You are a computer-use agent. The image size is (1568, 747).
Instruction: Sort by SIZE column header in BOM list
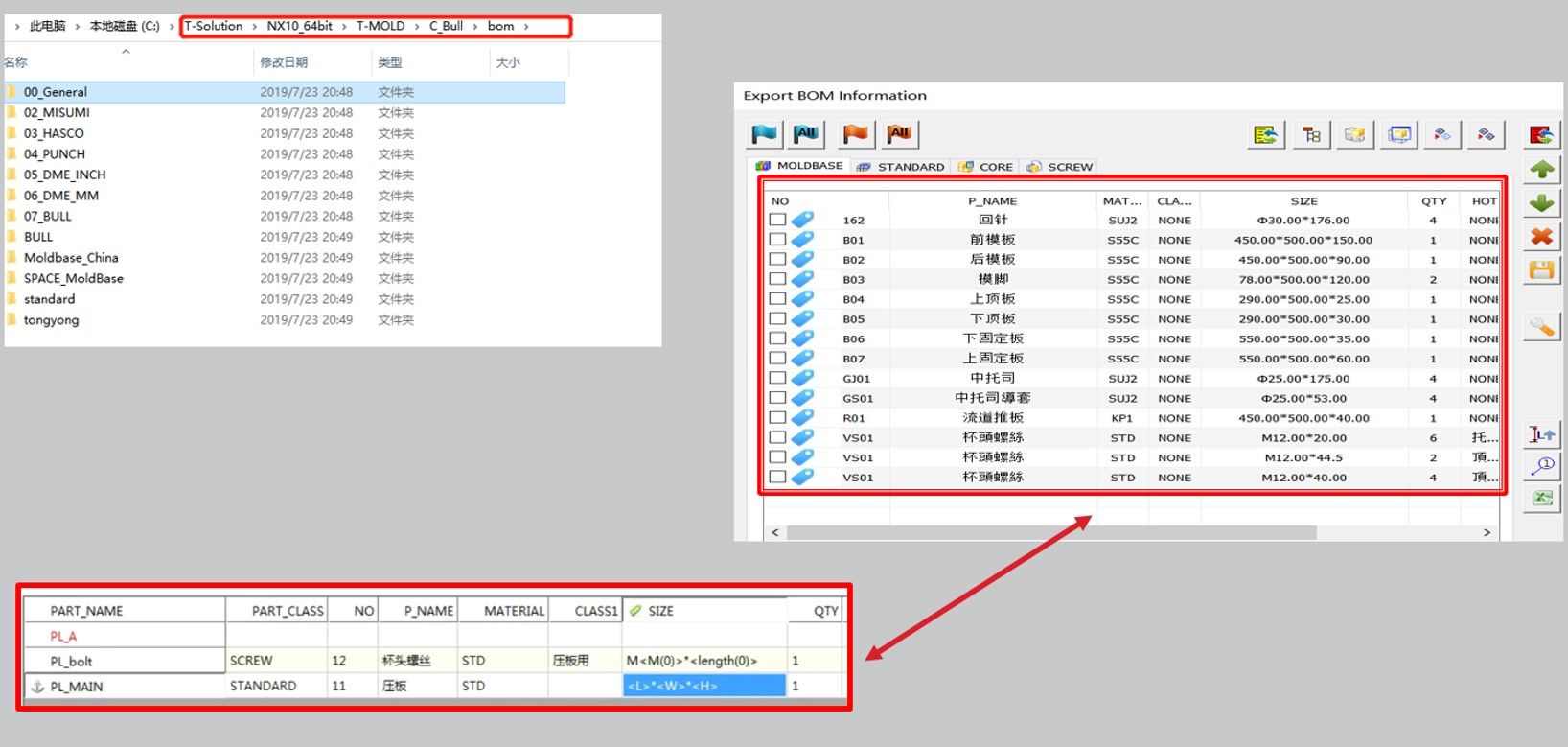[x=1303, y=201]
